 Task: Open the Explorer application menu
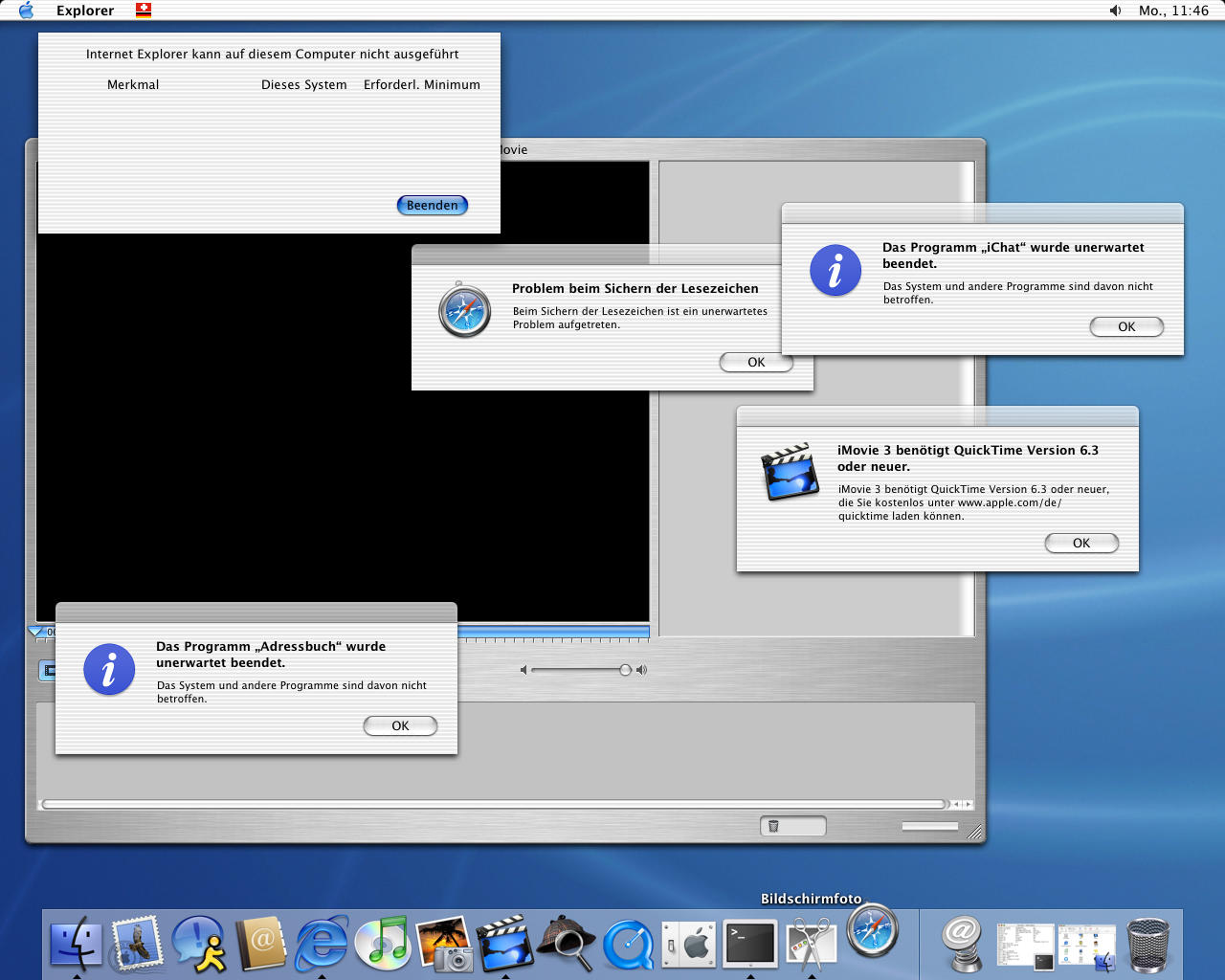[85, 11]
